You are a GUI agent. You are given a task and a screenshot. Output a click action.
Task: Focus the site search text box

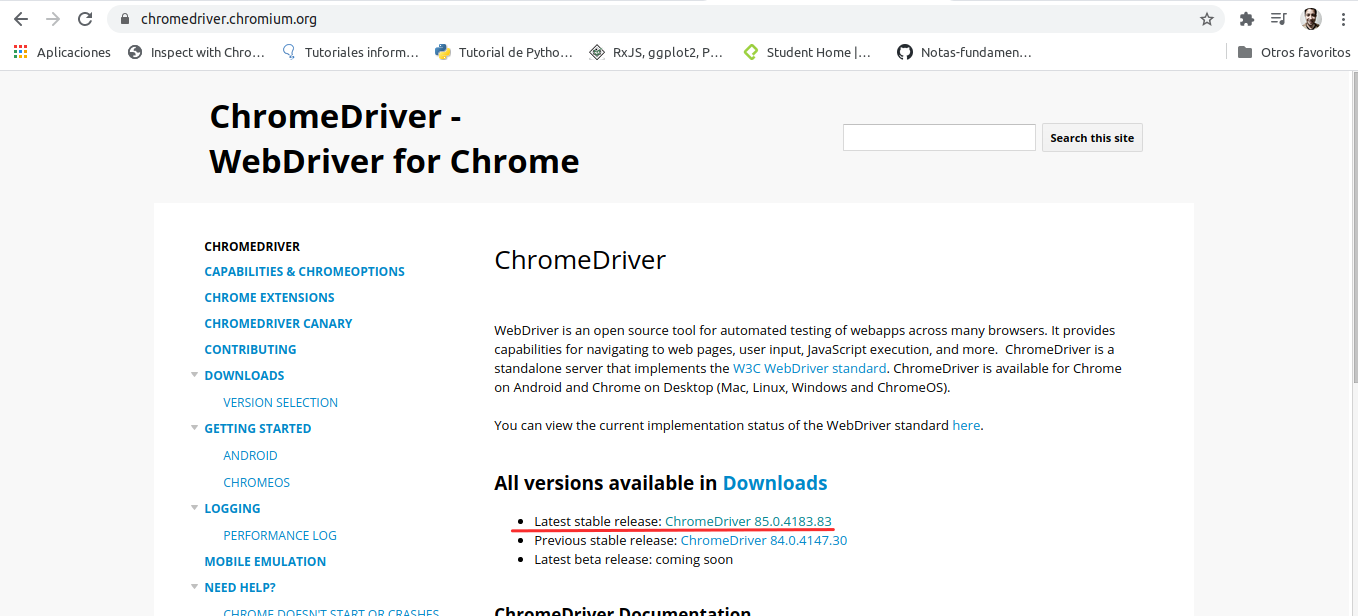point(939,138)
